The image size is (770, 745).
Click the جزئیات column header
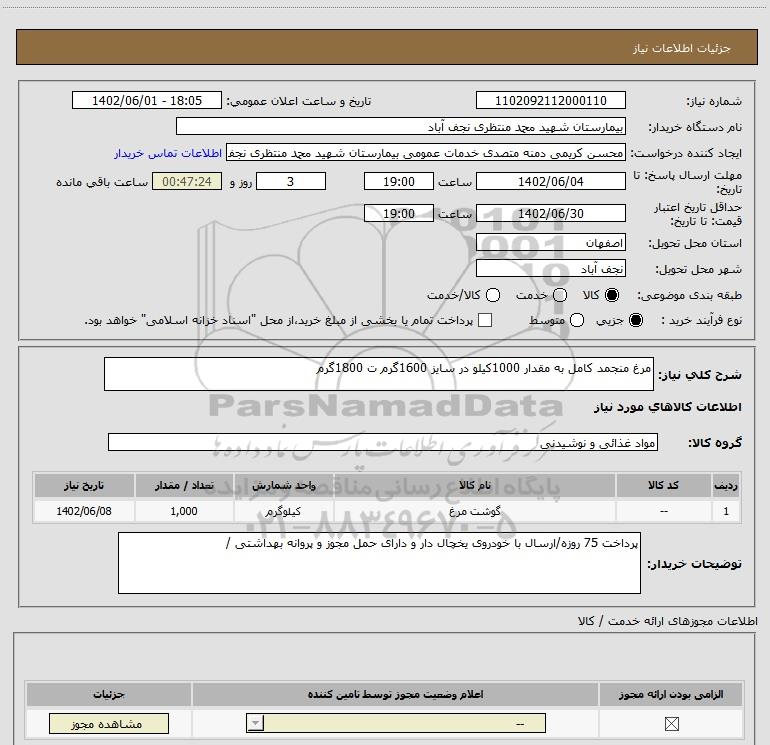[x=109, y=694]
